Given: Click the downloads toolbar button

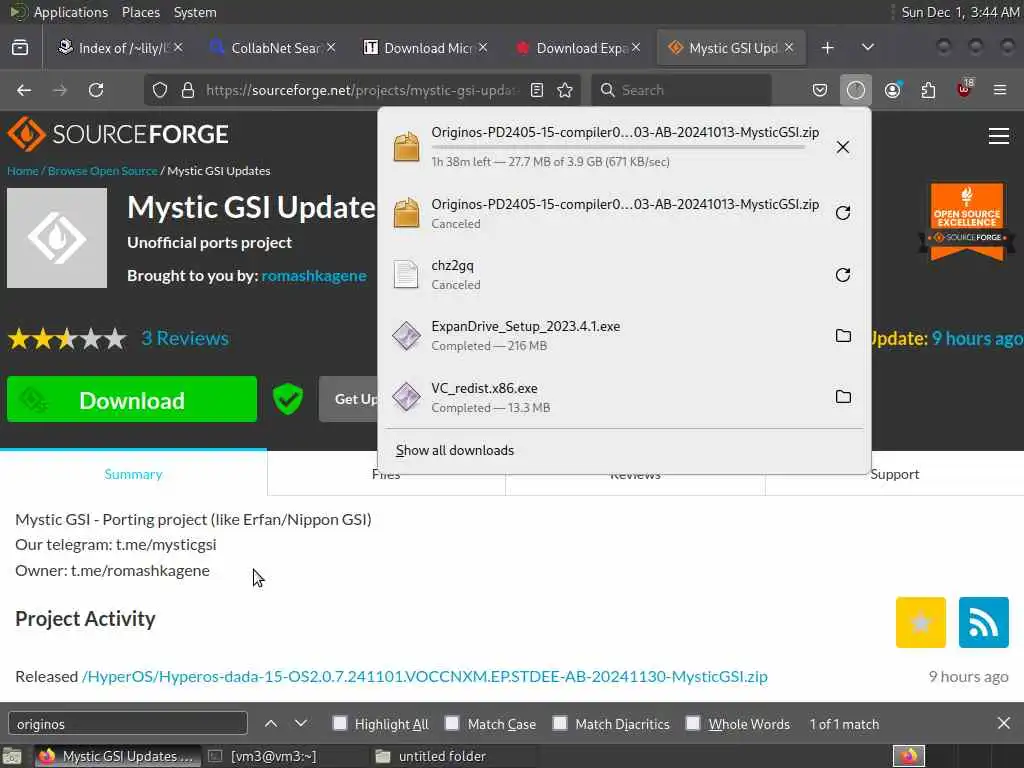Looking at the screenshot, I should [856, 90].
